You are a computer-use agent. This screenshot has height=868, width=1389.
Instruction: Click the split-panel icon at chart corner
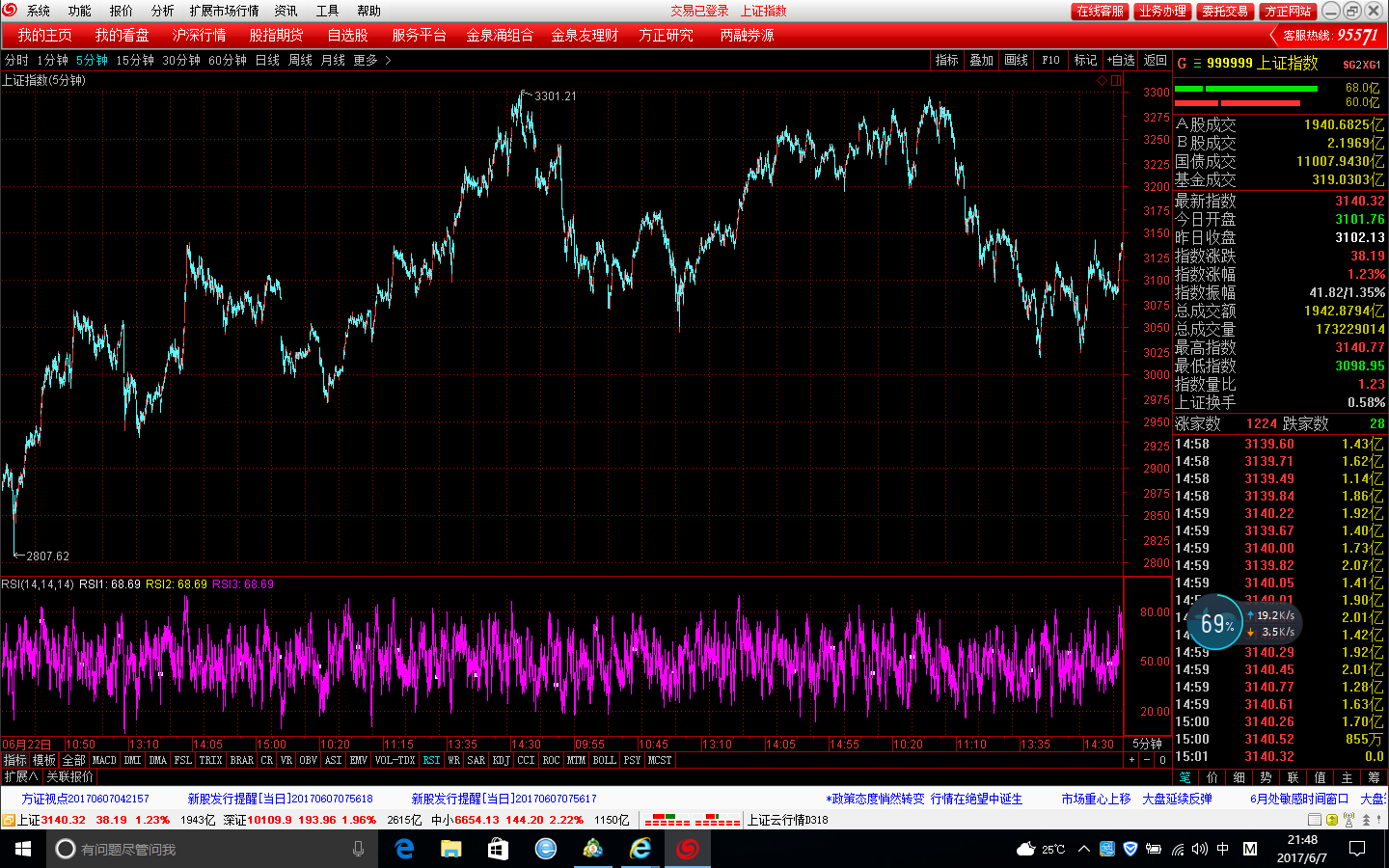(x=1116, y=81)
